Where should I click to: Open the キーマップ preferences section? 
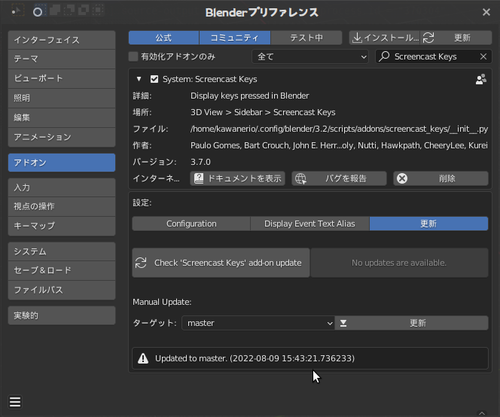point(62,226)
